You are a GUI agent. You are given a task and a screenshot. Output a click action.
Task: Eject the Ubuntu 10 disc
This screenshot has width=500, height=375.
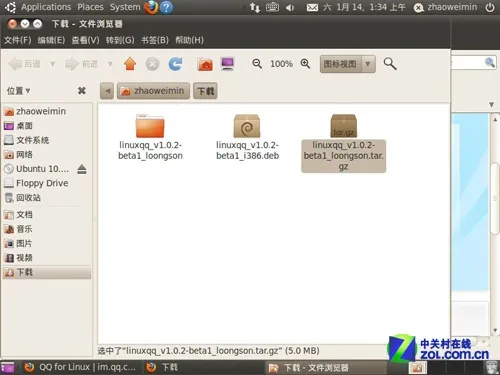pyautogui.click(x=82, y=169)
